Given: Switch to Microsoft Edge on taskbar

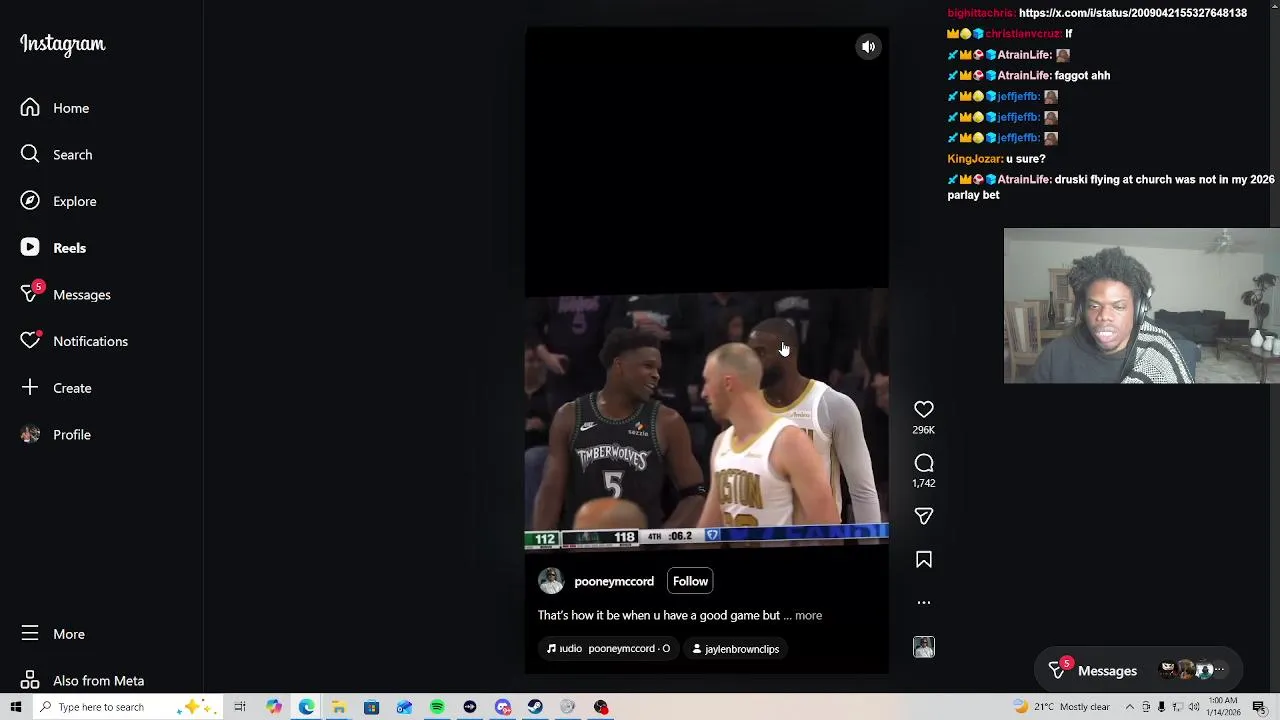Looking at the screenshot, I should 306,707.
